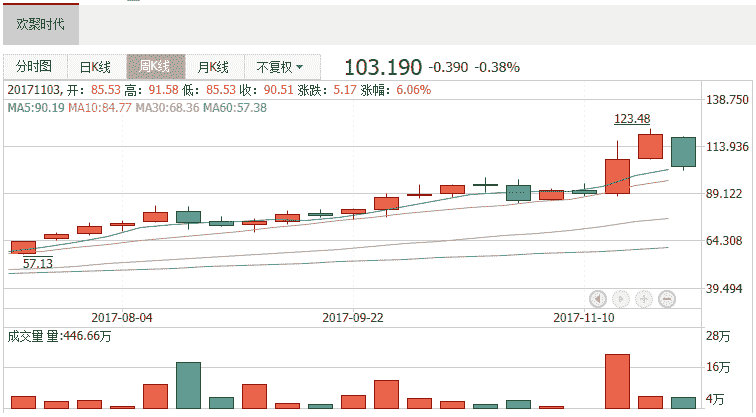Click the 收: 90.51 close readout

[267, 90]
